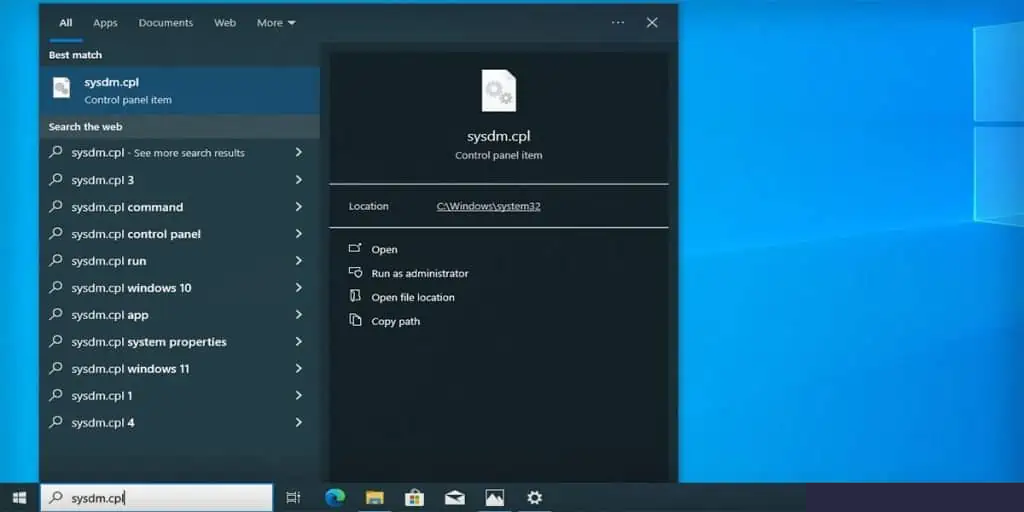
Task: Expand the 'sysdm.cpl command' suggestion arrow
Action: click(298, 207)
